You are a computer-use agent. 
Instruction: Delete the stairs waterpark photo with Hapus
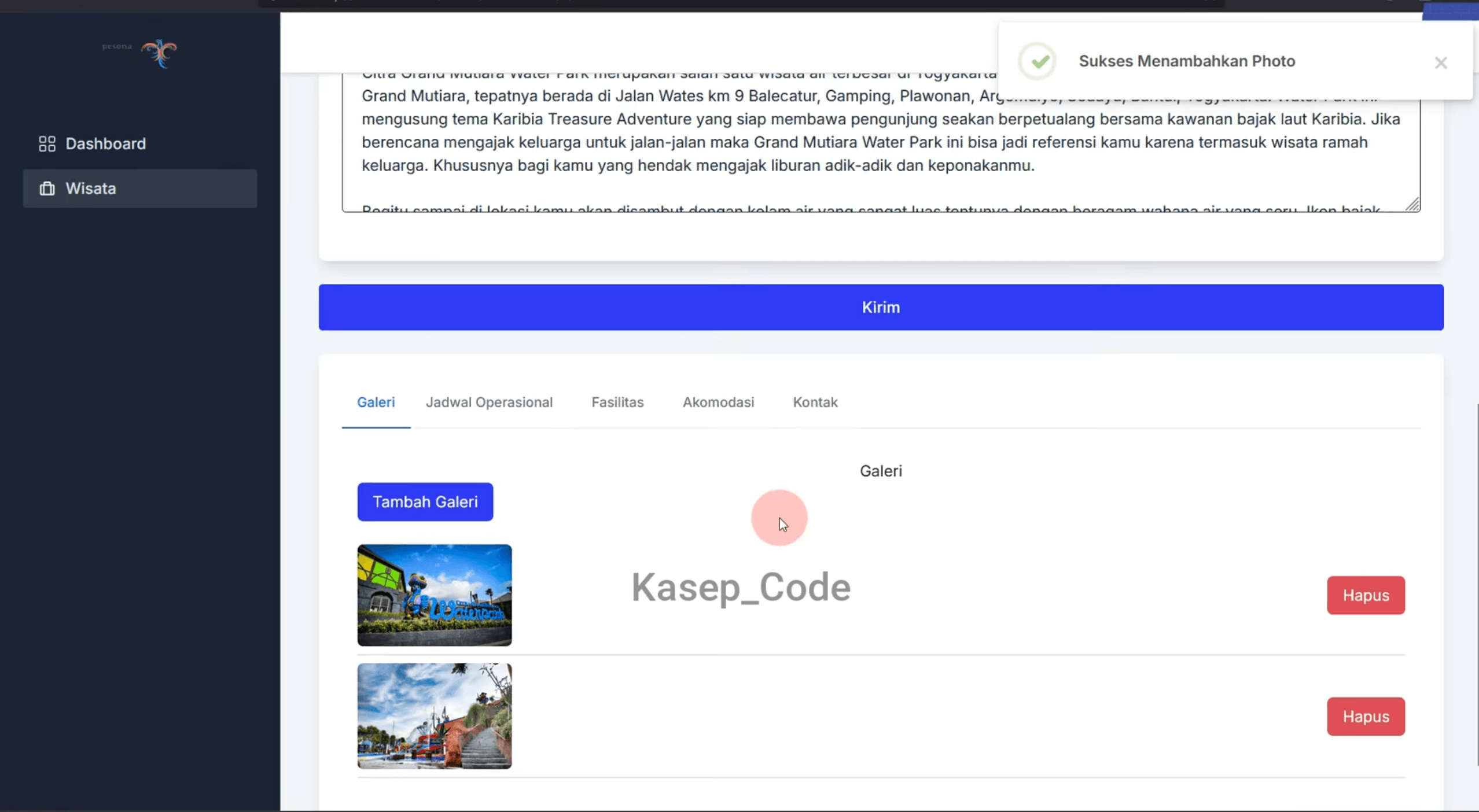(x=1366, y=717)
